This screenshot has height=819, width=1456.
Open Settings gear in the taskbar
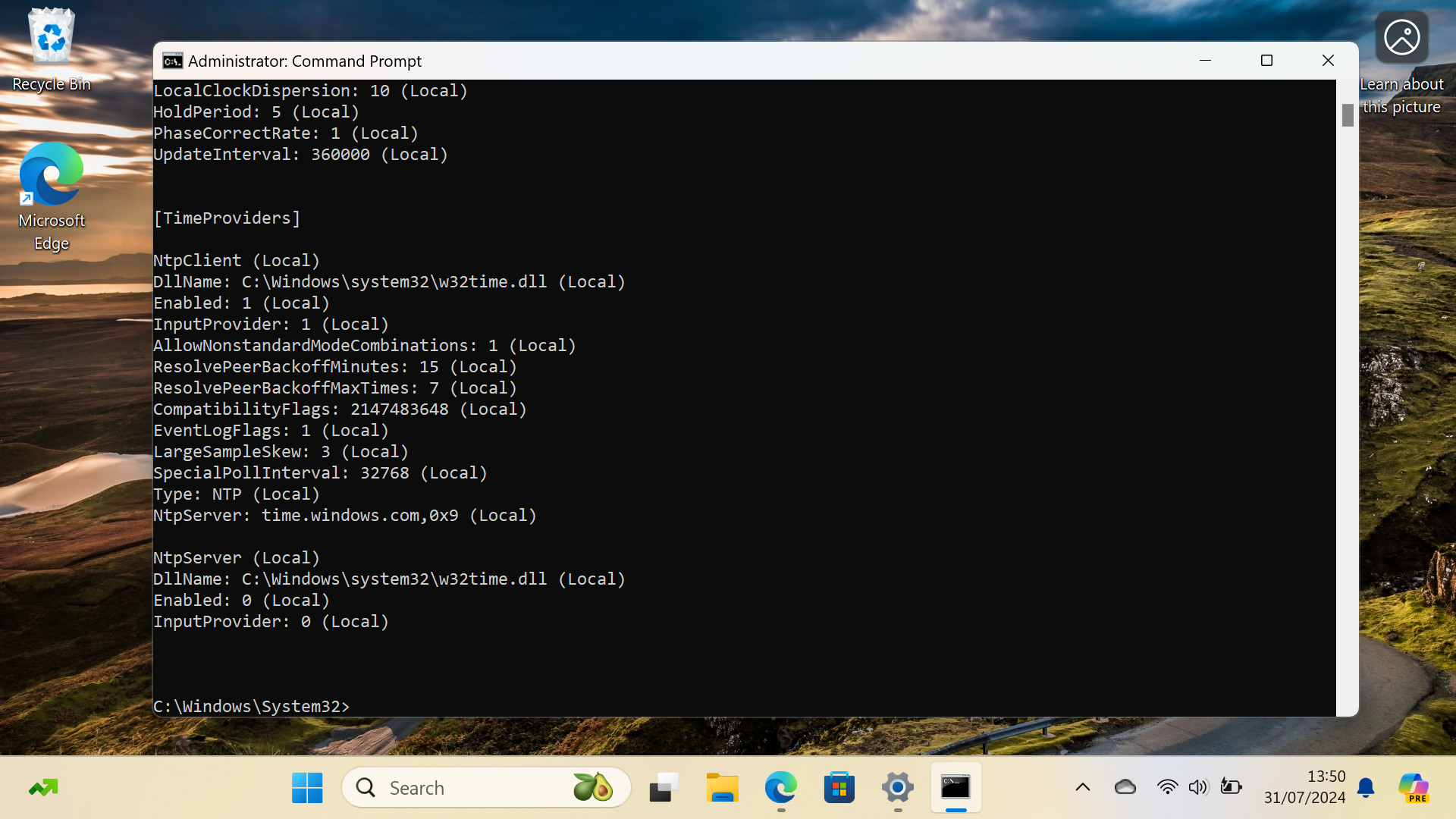click(x=897, y=788)
